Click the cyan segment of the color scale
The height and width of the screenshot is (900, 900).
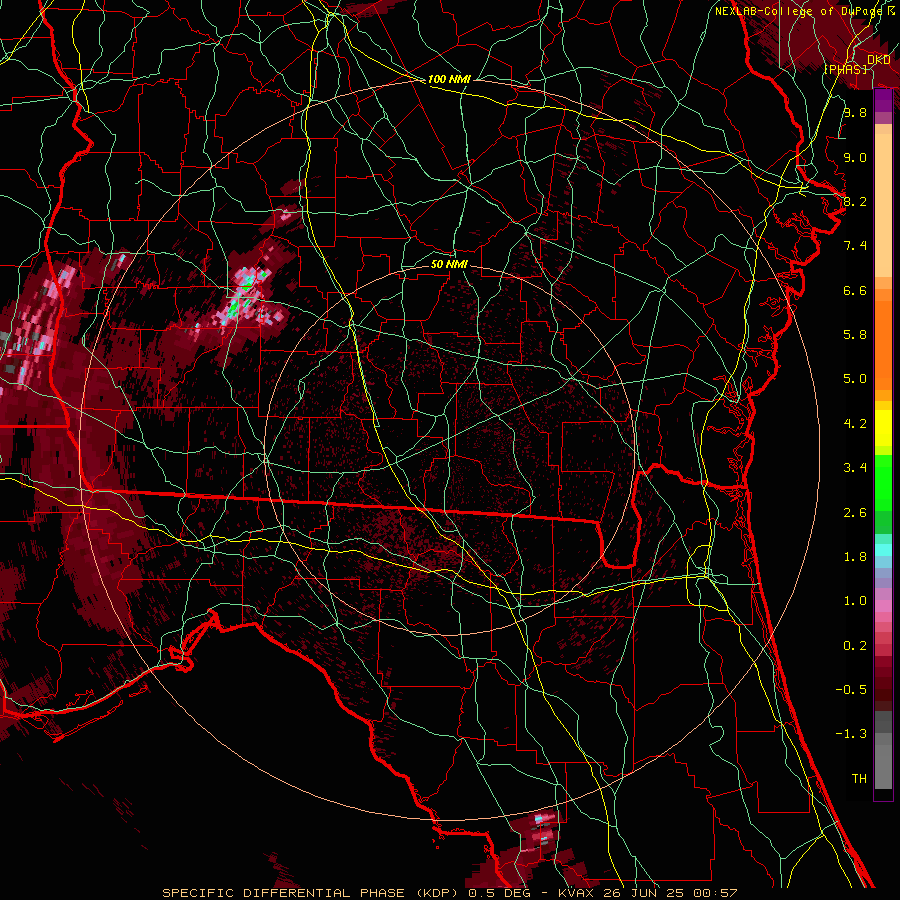click(883, 550)
